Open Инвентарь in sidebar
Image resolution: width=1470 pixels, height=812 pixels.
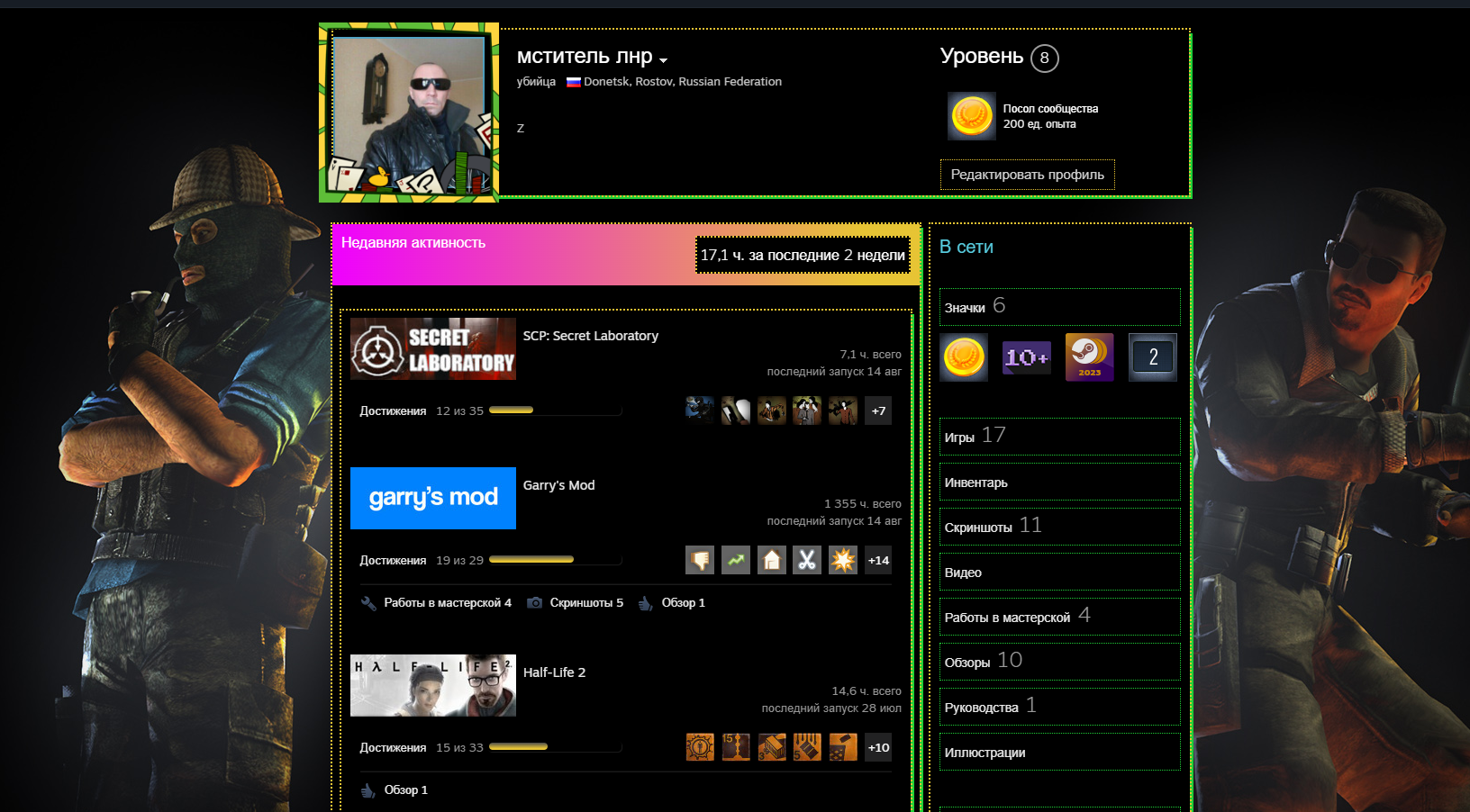coord(1059,482)
